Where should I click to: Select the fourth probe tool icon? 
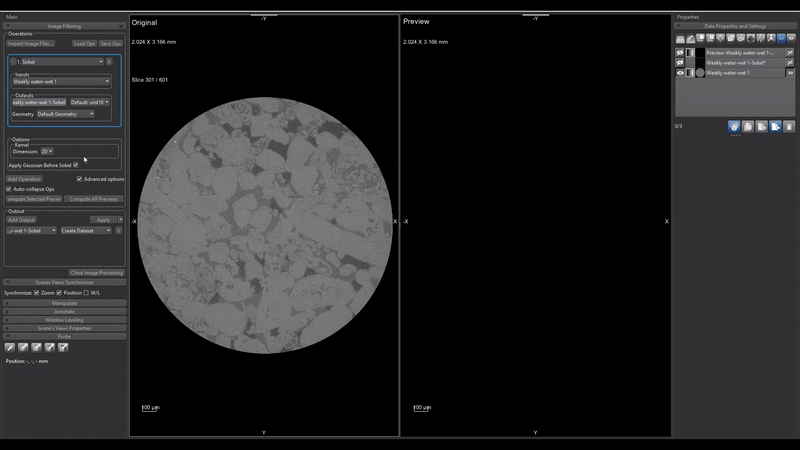[x=49, y=347]
